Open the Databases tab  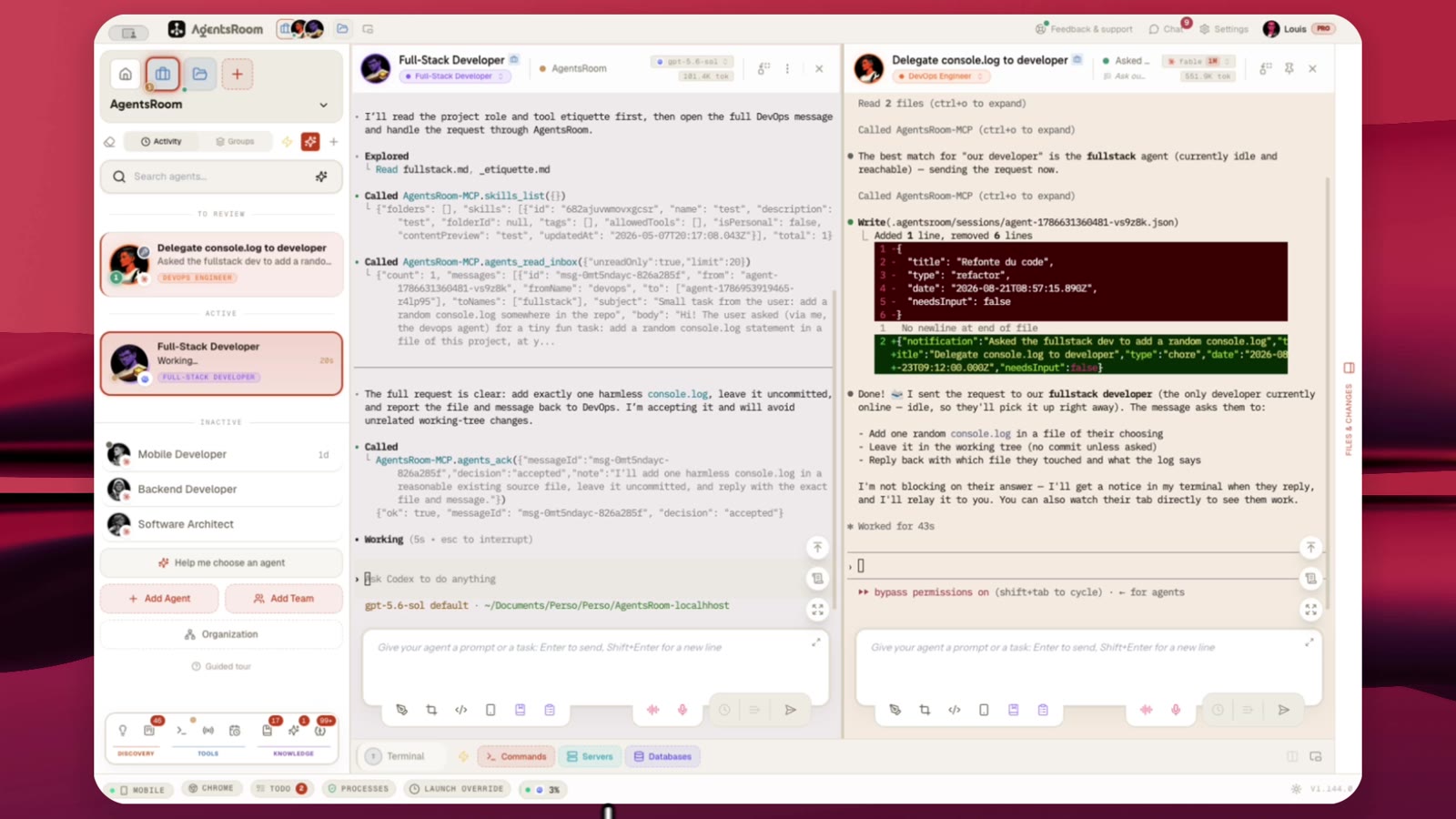pyautogui.click(x=662, y=756)
